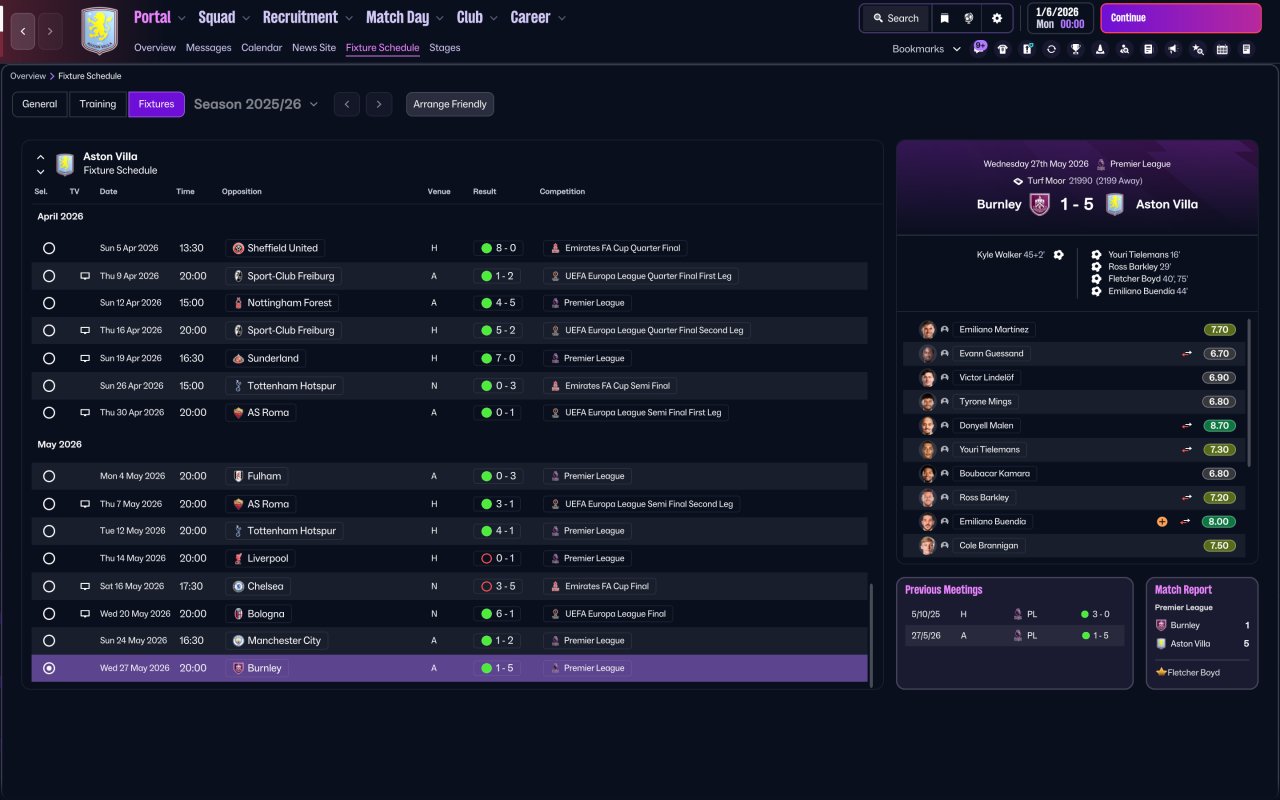
Task: Click the up arrow beside Aston Villa schedule
Action: tap(41, 157)
